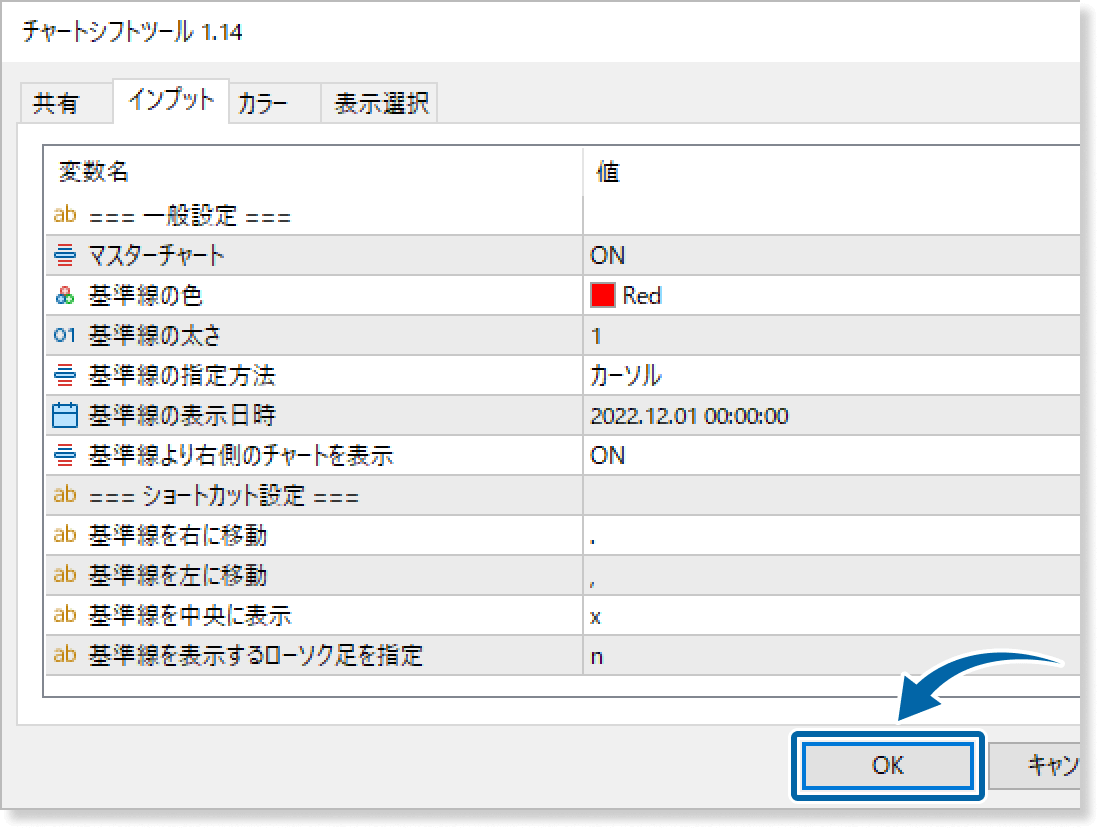The image size is (1100, 830).
Task: Select the 基準線より右側のチャートを表示 row label
Action: [241, 455]
